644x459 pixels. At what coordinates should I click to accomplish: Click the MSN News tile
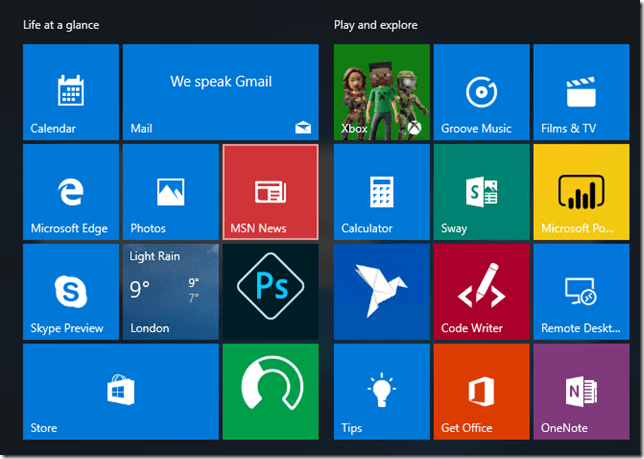pyautogui.click(x=270, y=192)
